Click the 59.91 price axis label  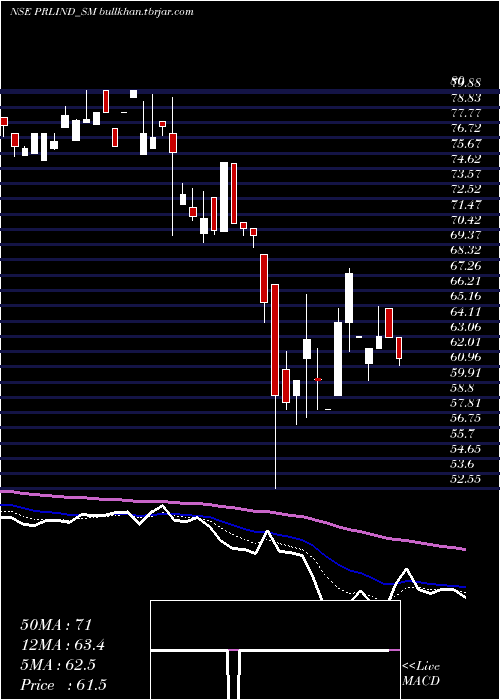(465, 372)
